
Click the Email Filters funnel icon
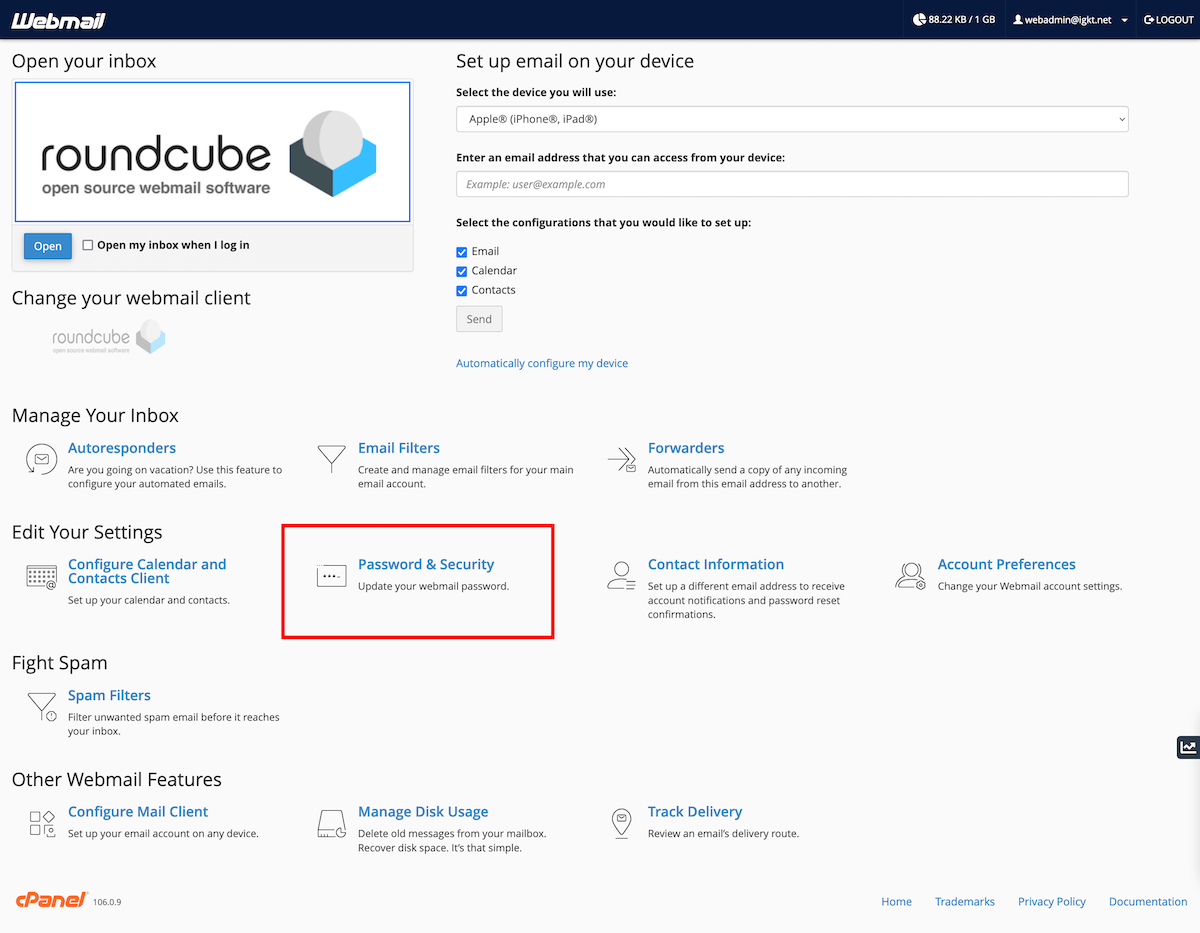tap(331, 458)
